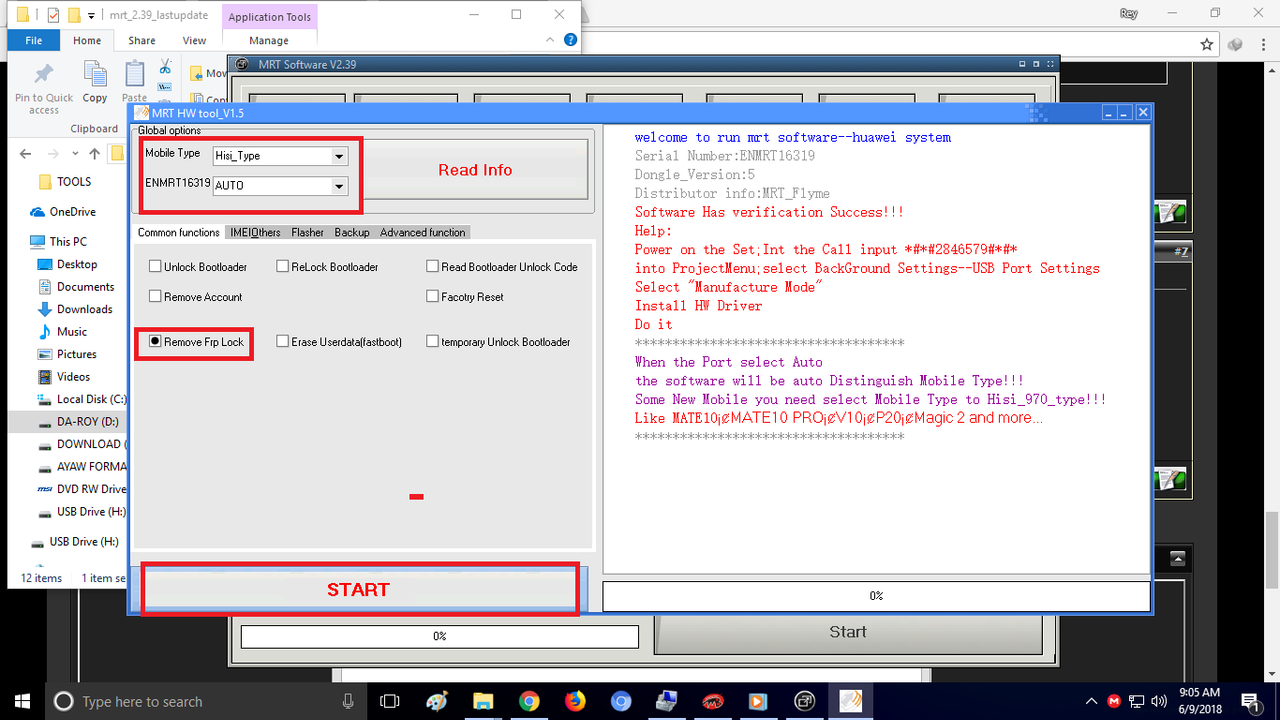Click the Read Info button

click(475, 170)
